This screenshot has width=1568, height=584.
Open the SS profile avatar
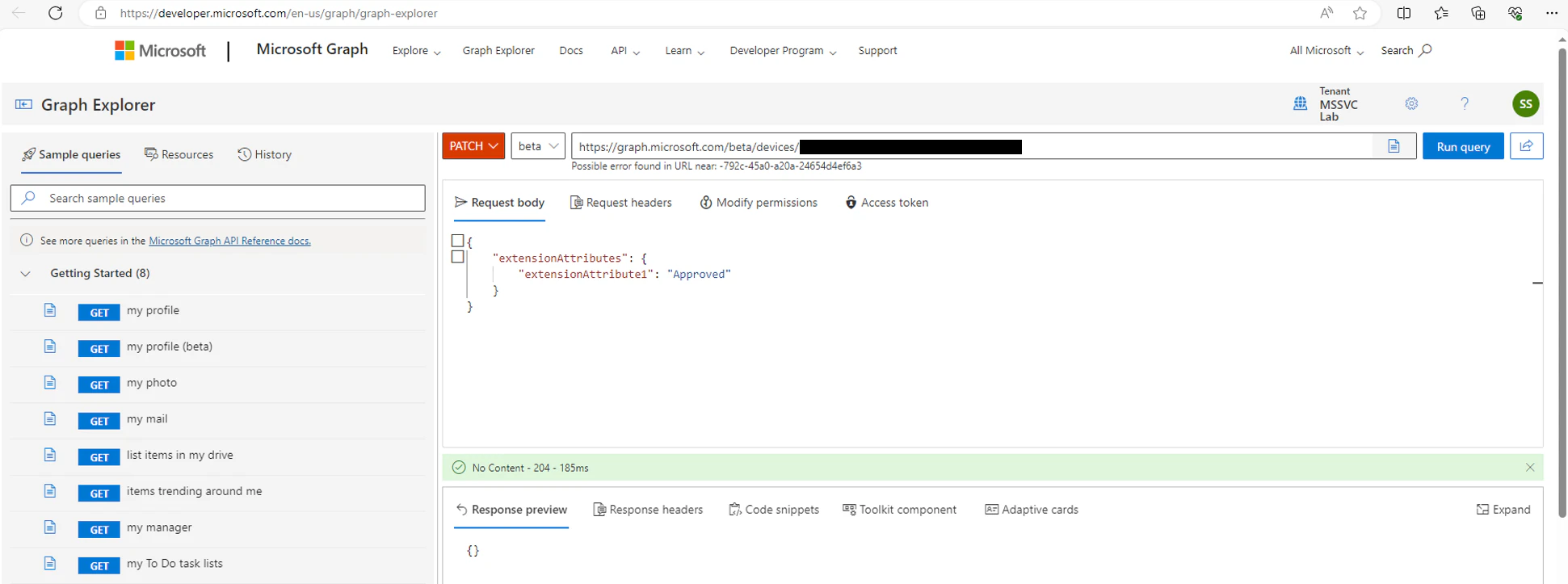click(x=1525, y=103)
